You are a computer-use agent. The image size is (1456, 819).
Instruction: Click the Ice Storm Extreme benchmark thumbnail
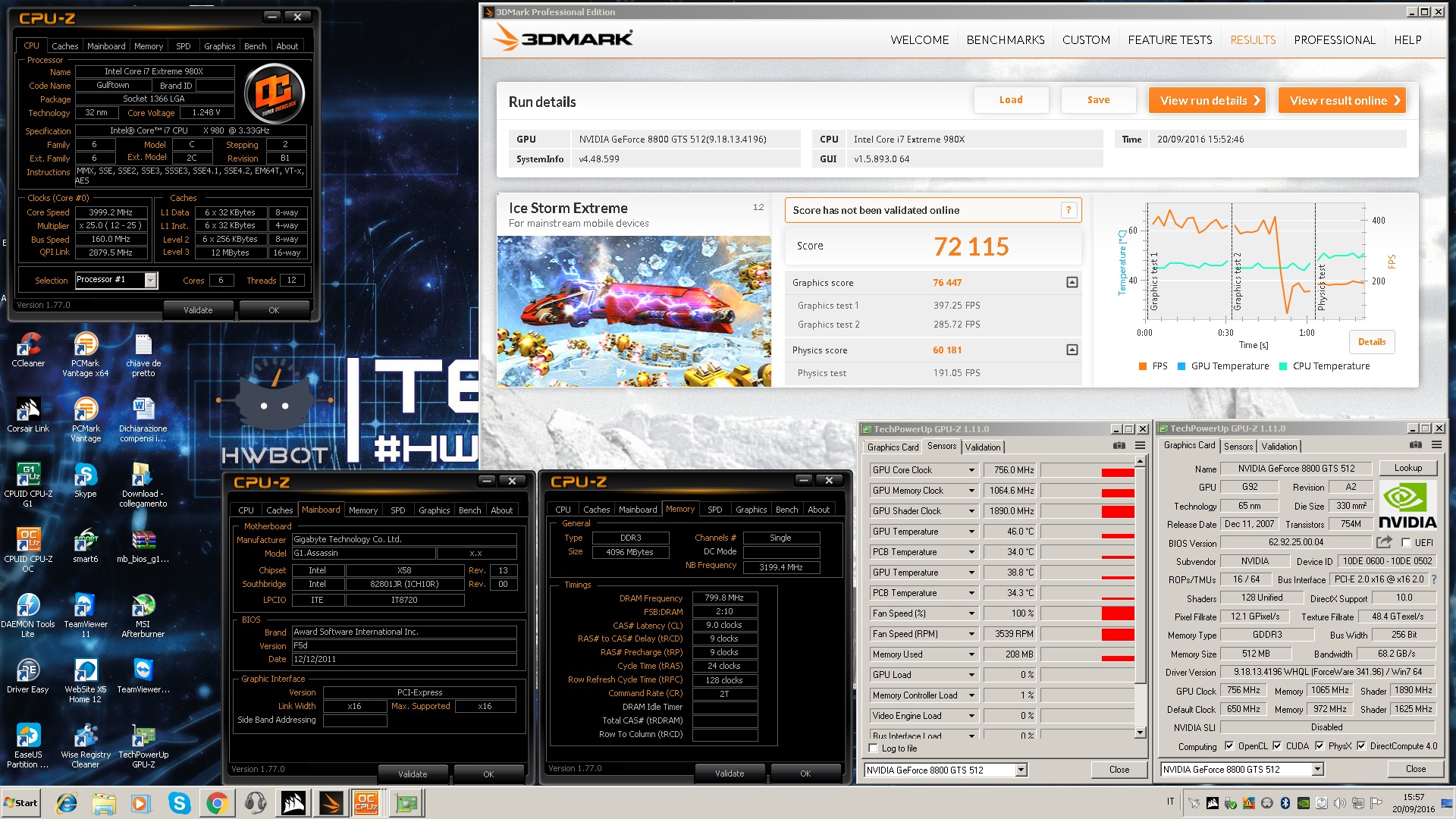point(634,311)
